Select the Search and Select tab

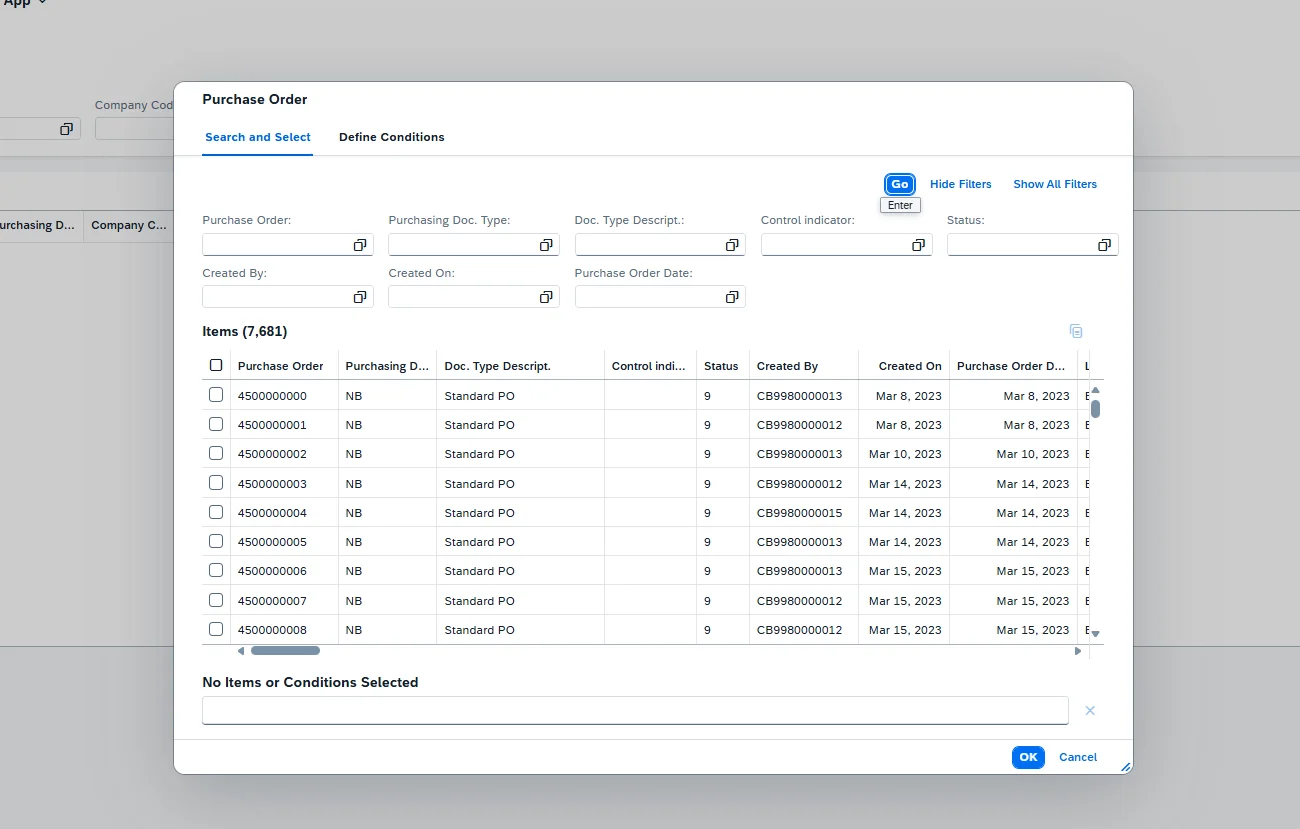point(258,137)
